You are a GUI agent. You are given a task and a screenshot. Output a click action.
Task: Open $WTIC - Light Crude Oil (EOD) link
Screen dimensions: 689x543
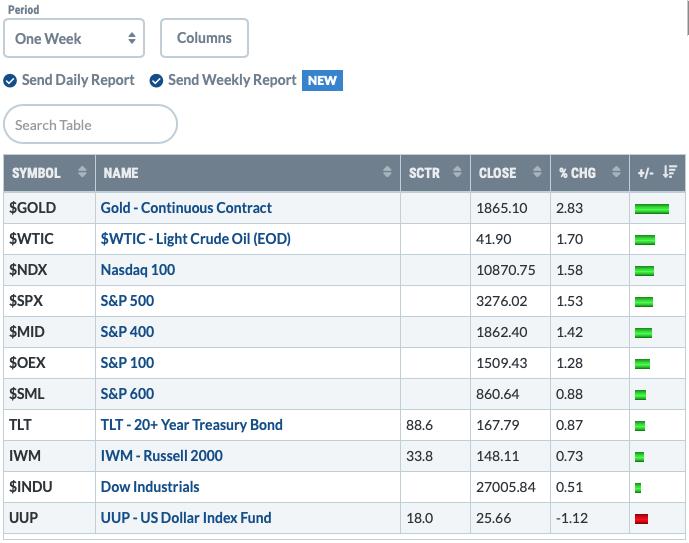tap(196, 239)
